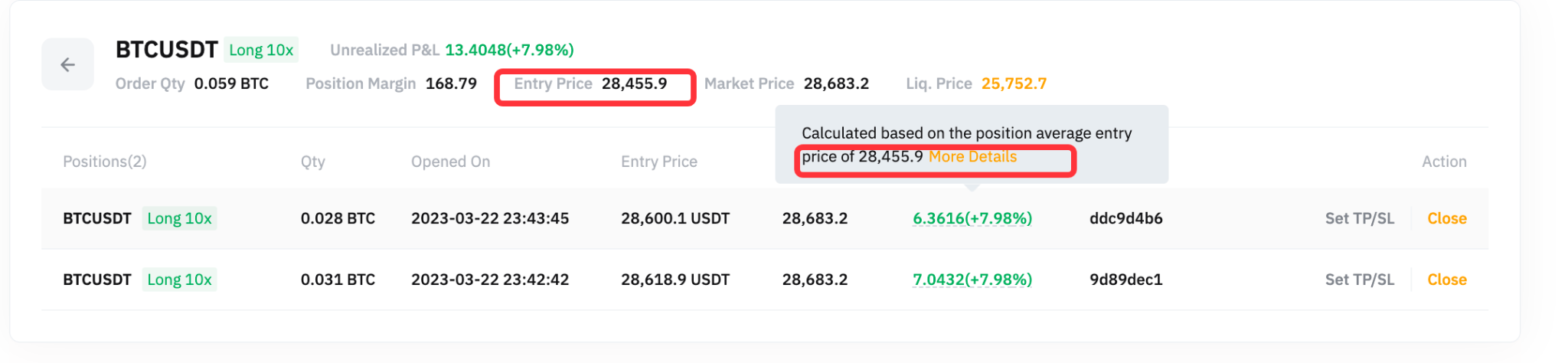Click the 6.3616(+7.98%) P&L value
The image size is (1568, 363).
(972, 218)
